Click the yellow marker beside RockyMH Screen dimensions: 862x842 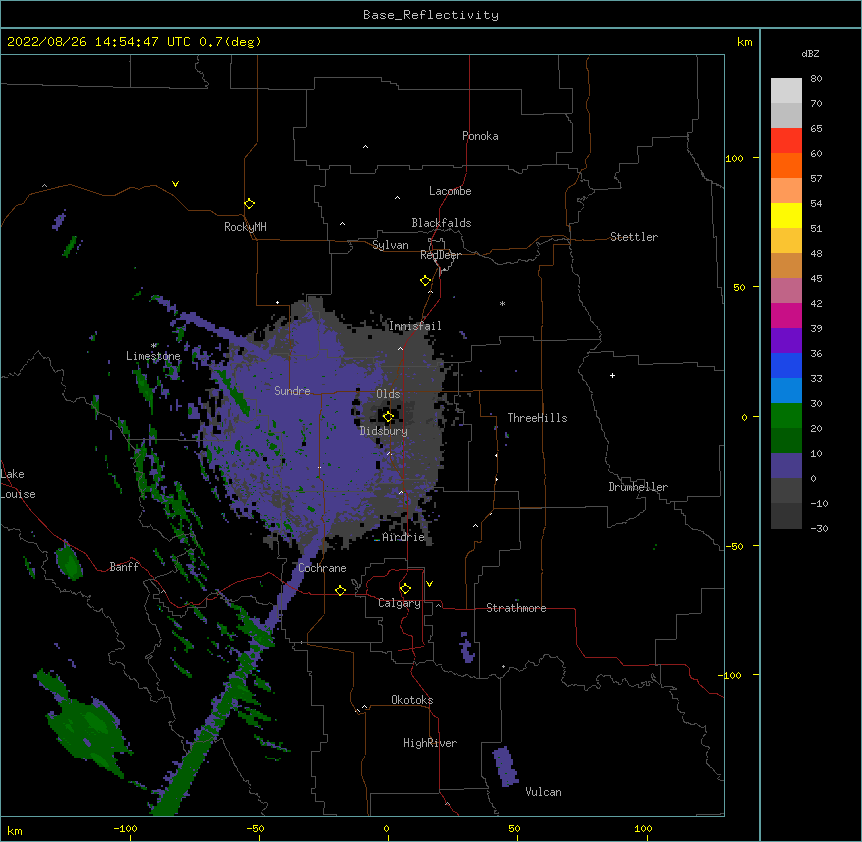click(250, 204)
